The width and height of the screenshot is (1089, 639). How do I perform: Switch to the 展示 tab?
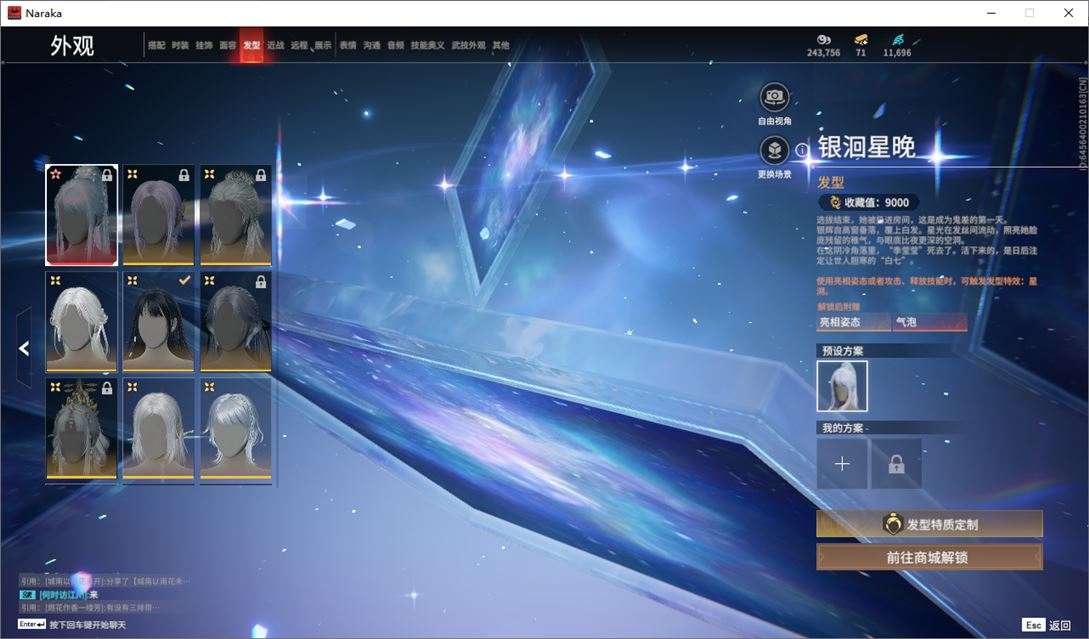(x=323, y=45)
